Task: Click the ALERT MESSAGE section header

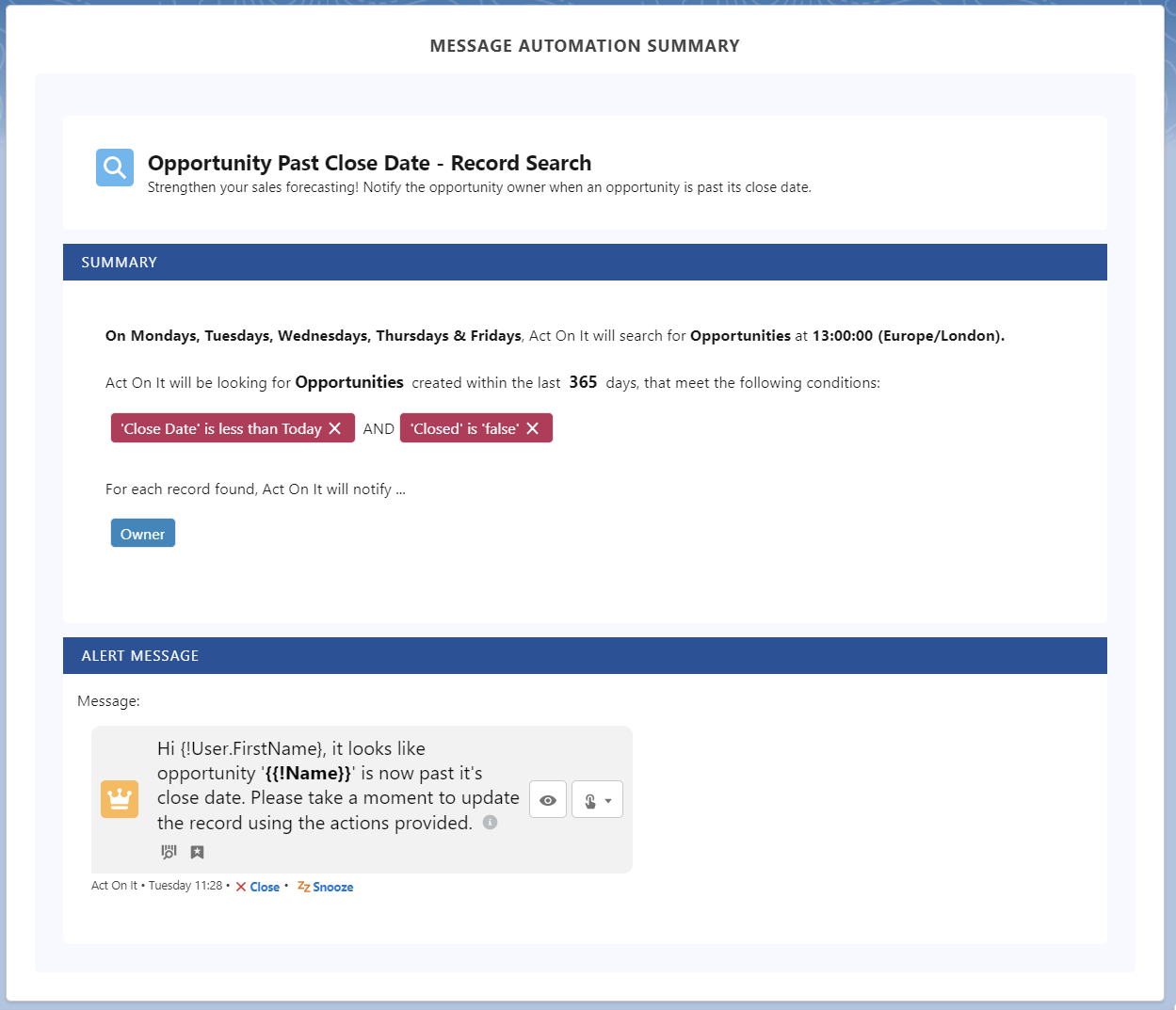Action: click(x=585, y=655)
